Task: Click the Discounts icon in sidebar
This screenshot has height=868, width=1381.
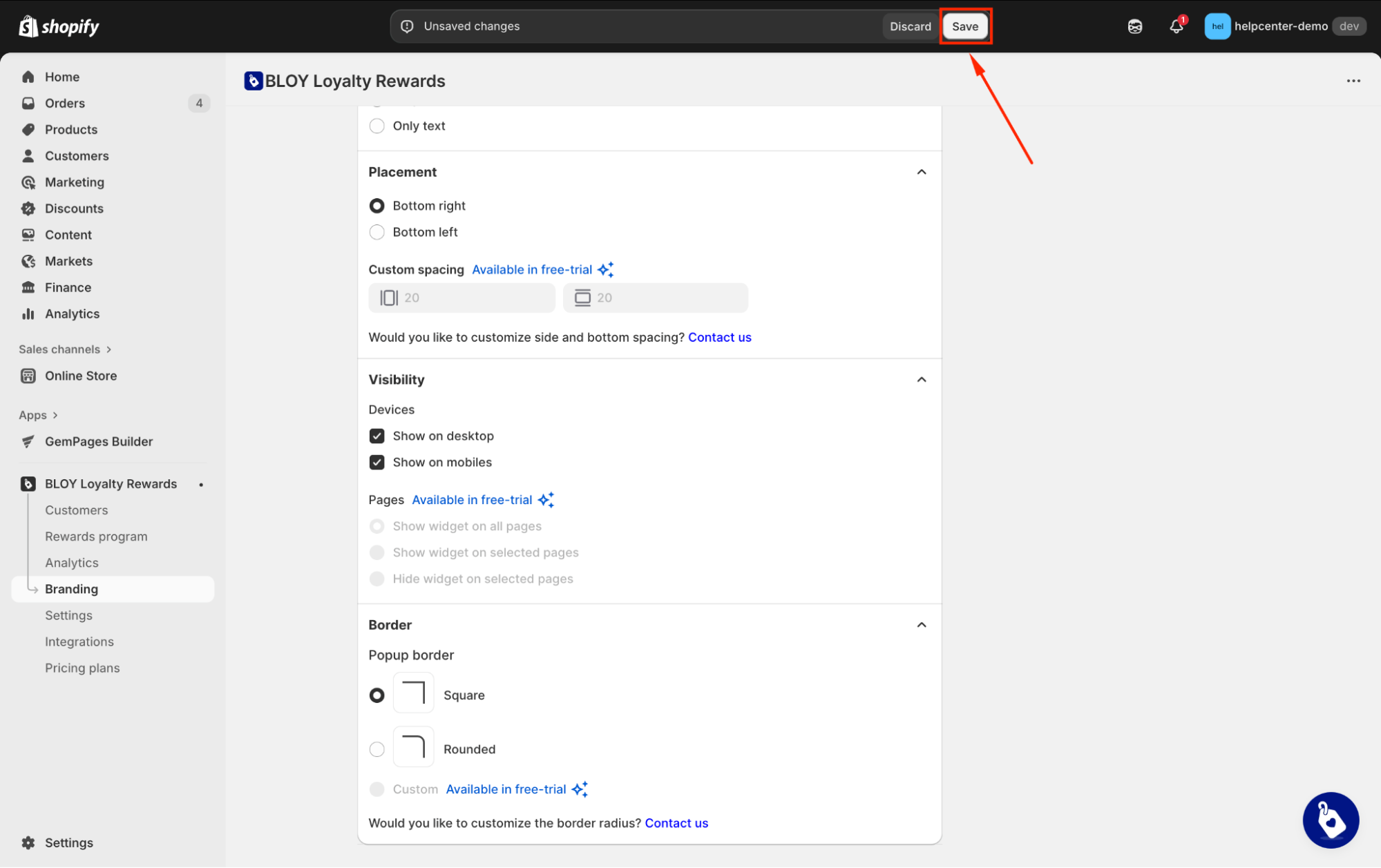Action: (28, 209)
